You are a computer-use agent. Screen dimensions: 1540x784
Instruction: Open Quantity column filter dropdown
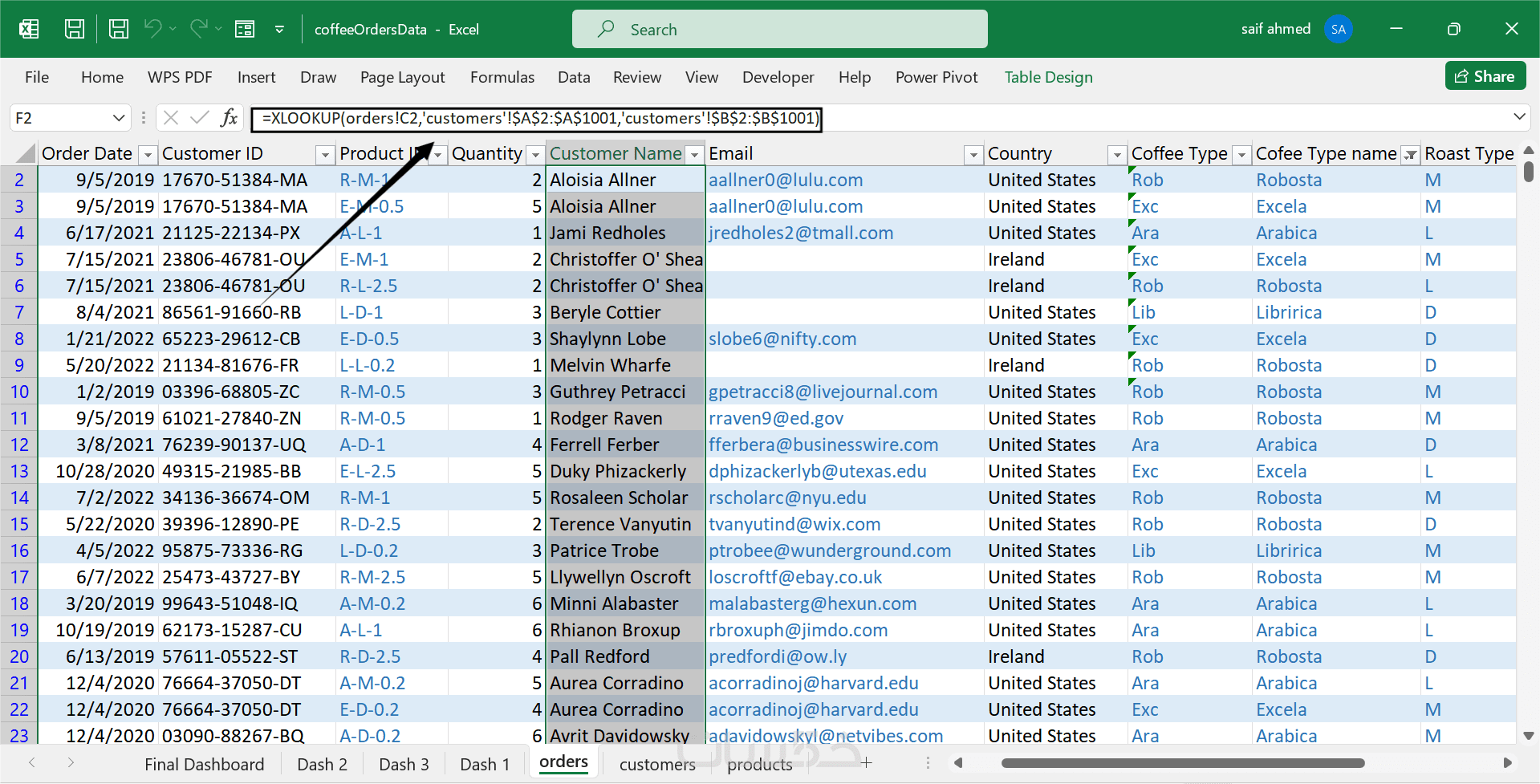tap(535, 154)
